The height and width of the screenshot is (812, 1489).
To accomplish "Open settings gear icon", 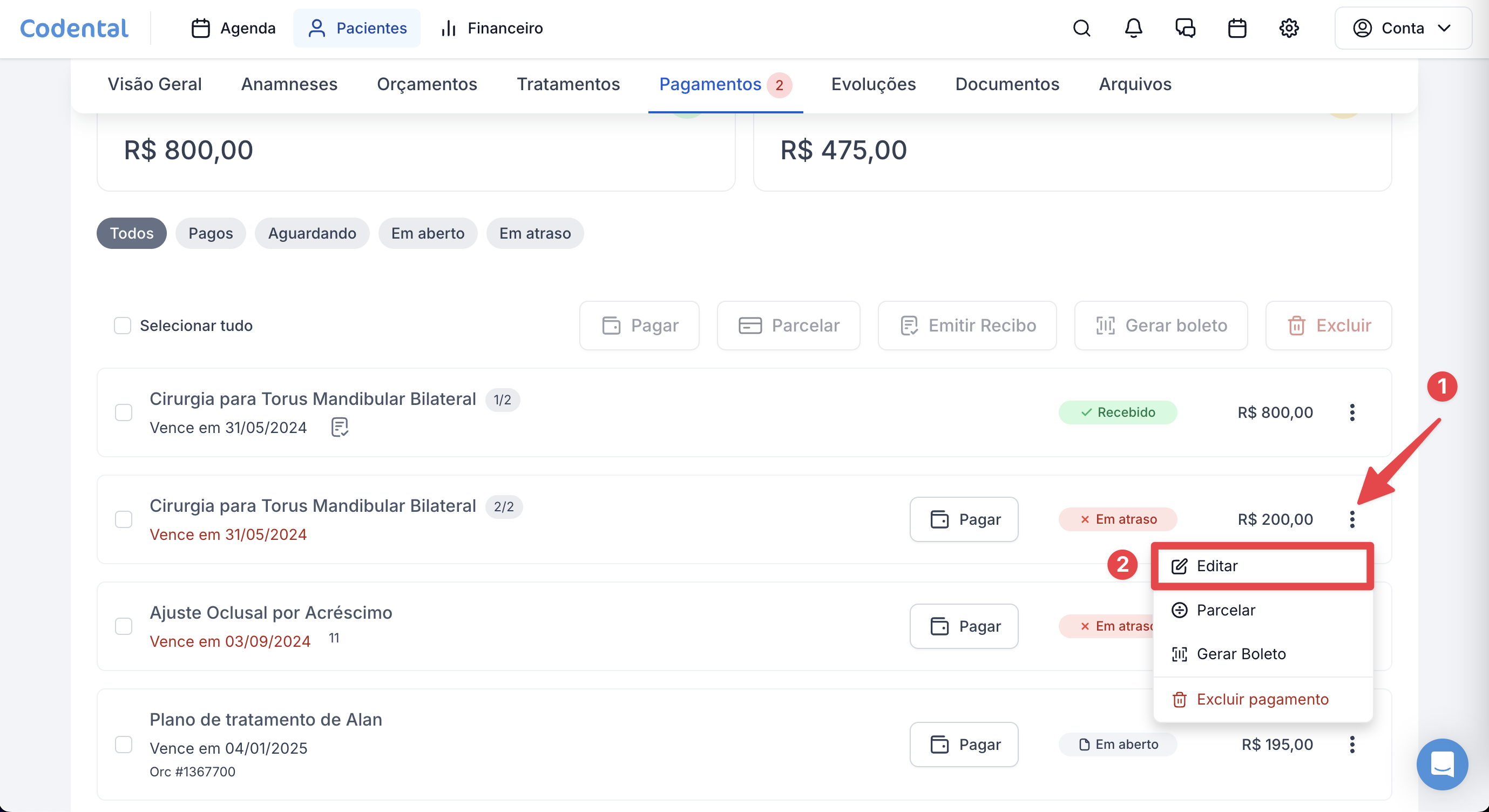I will [x=1289, y=28].
